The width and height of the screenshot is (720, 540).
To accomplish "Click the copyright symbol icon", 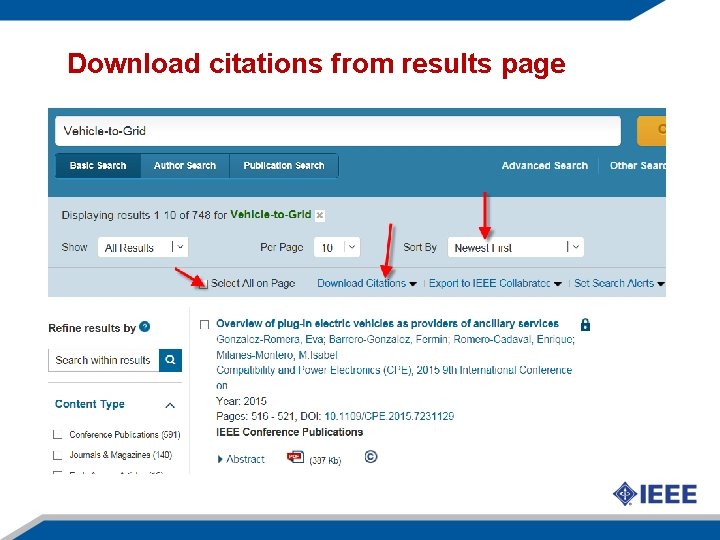I will click(x=371, y=457).
